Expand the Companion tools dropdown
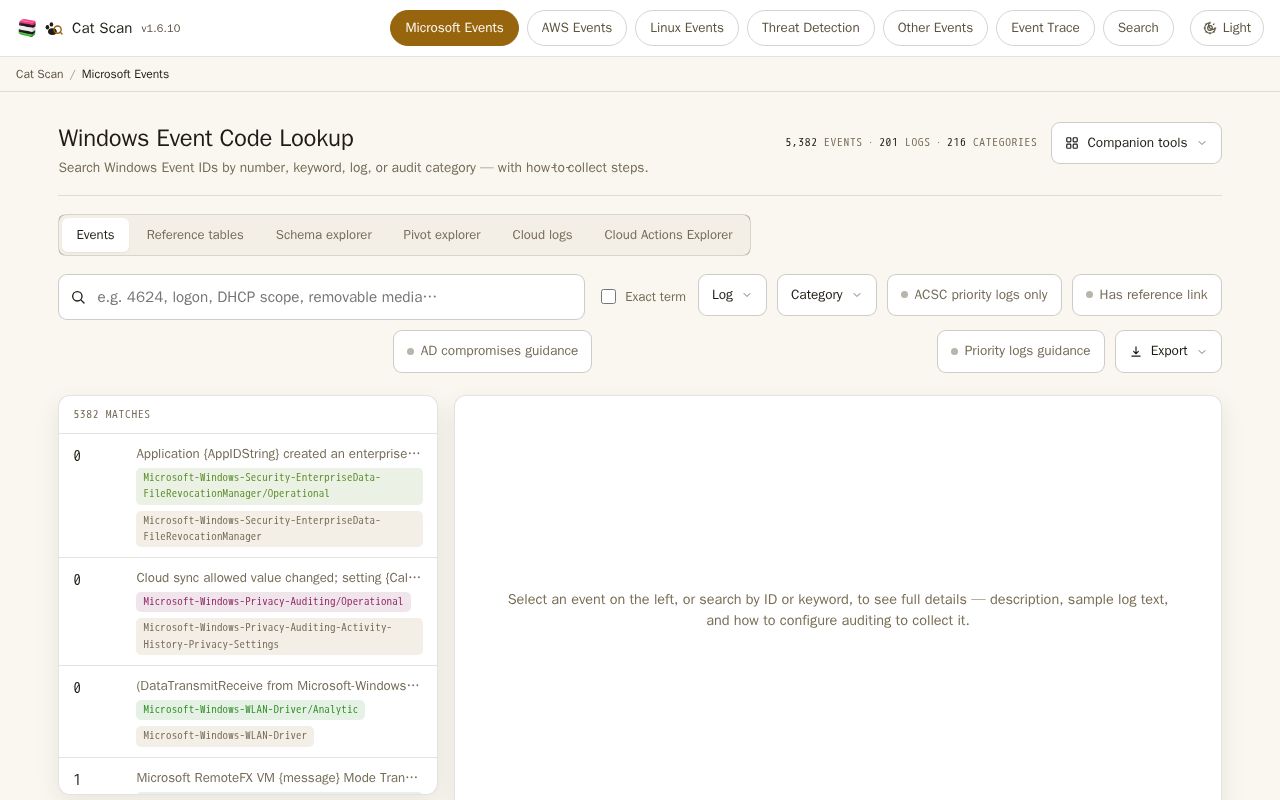The image size is (1280, 800). click(x=1136, y=143)
